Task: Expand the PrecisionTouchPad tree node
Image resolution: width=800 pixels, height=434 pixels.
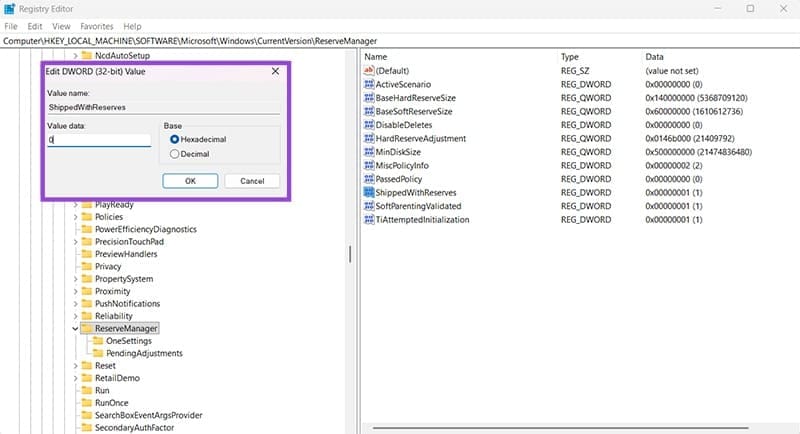Action: coord(76,242)
